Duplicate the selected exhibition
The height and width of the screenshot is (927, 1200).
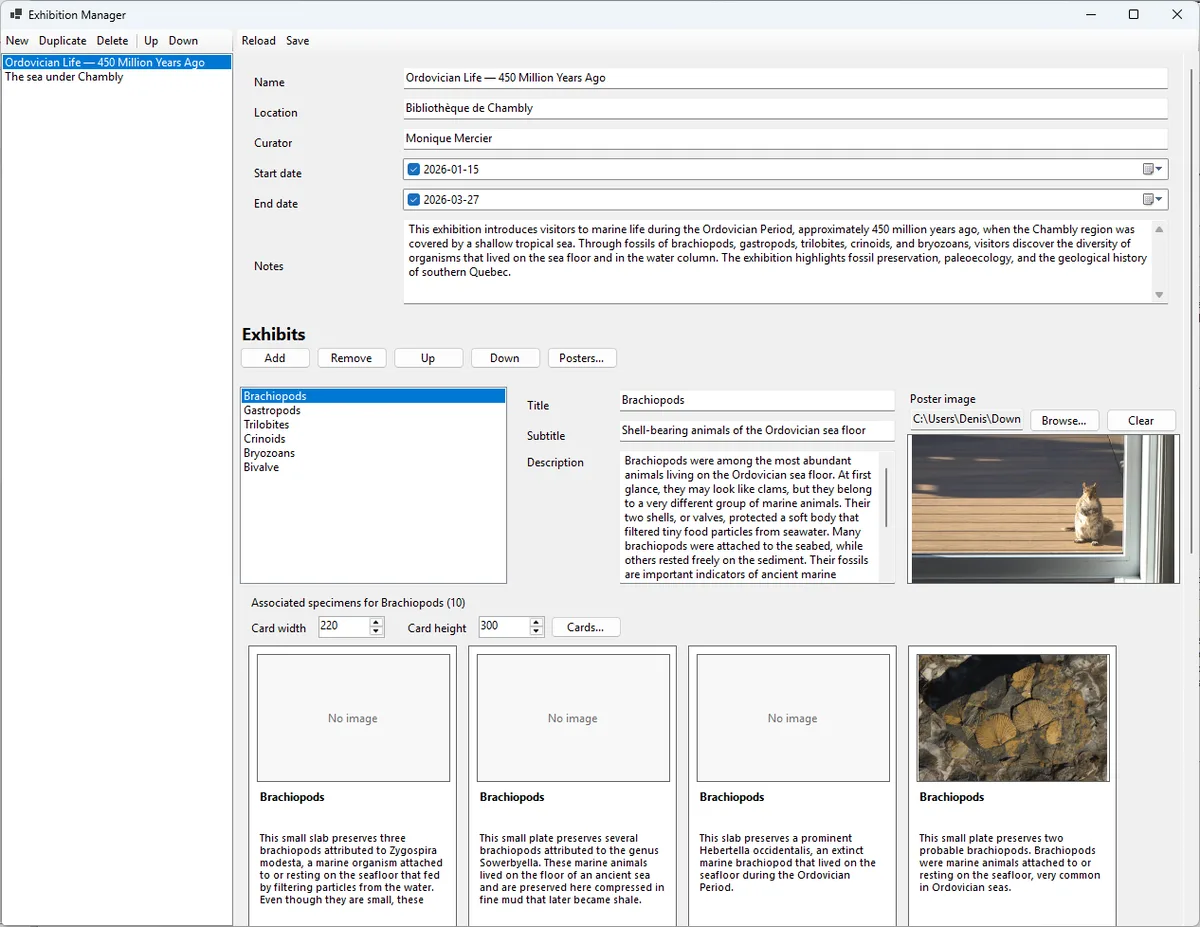point(63,41)
